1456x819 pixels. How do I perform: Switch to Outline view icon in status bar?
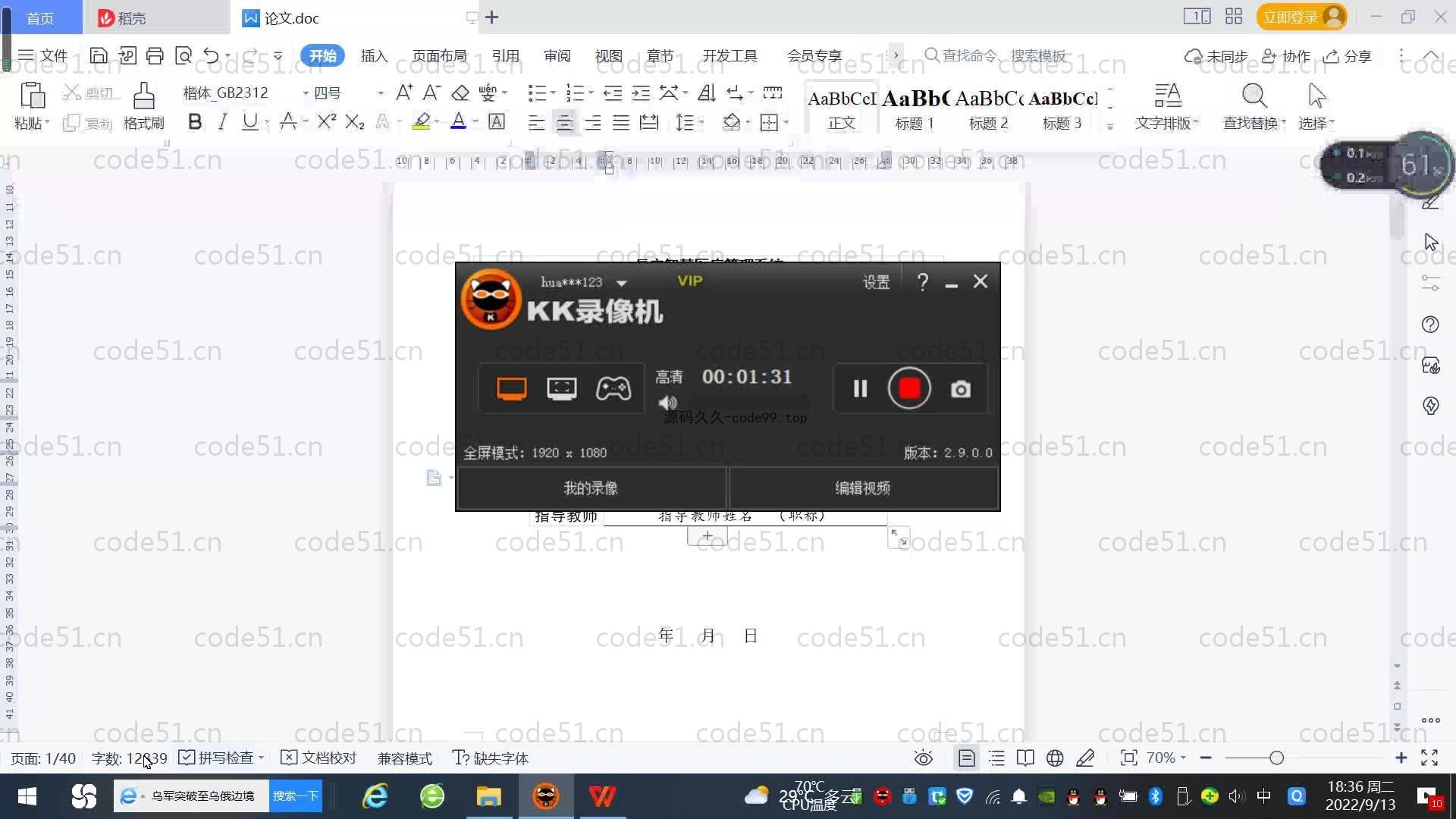996,758
